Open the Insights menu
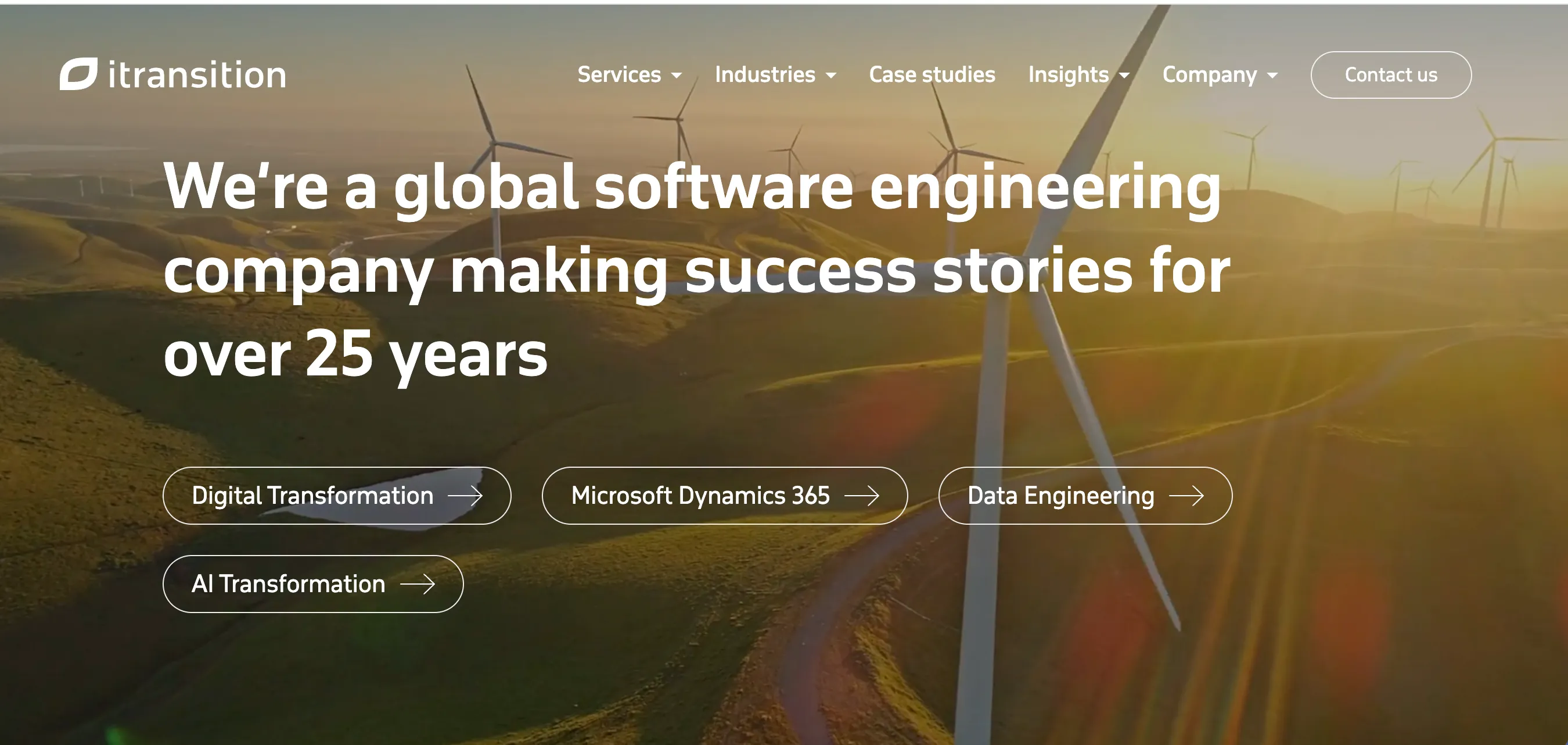Image resolution: width=1568 pixels, height=745 pixels. [x=1068, y=75]
